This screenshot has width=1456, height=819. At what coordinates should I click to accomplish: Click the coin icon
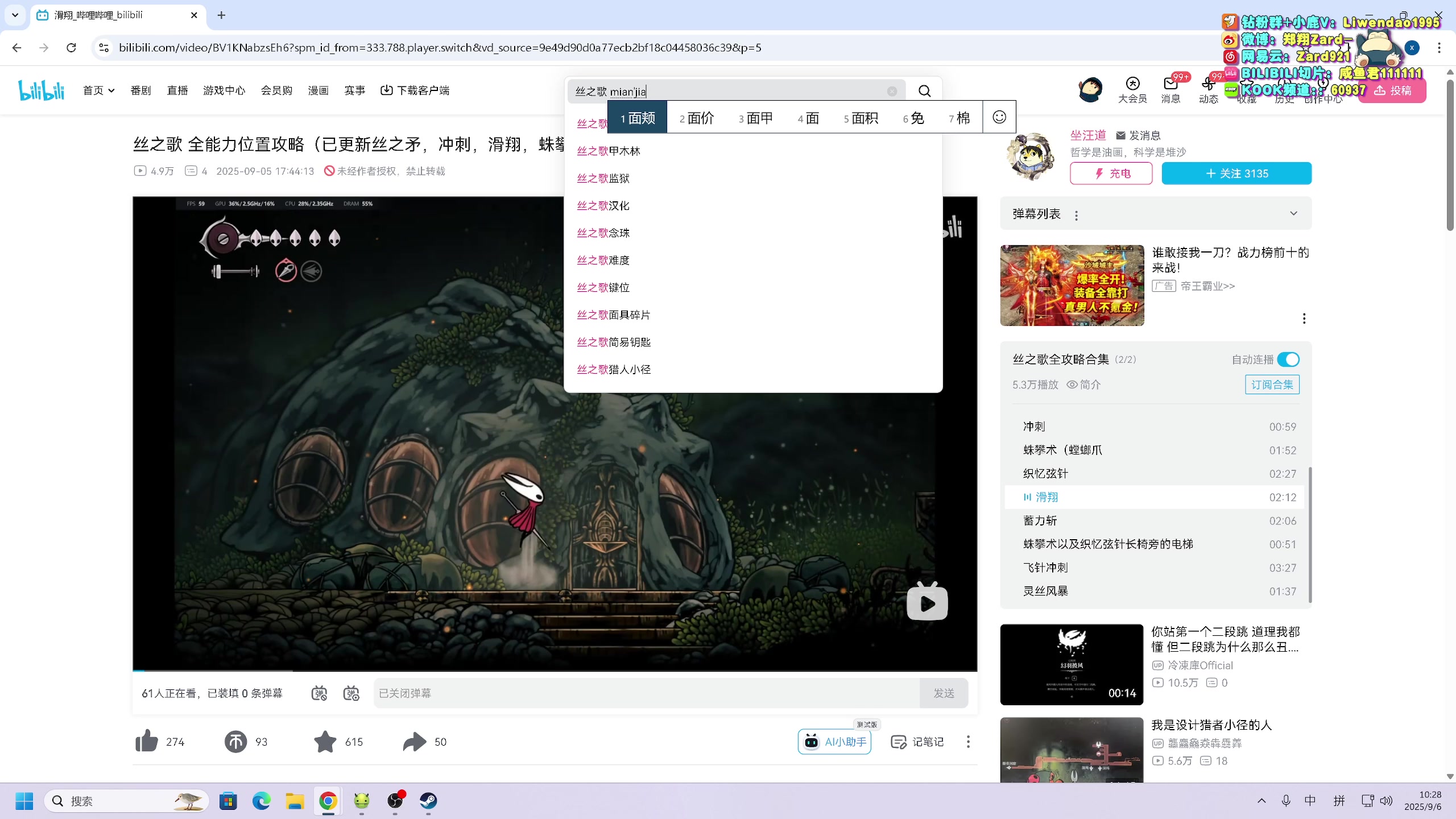pos(235,742)
